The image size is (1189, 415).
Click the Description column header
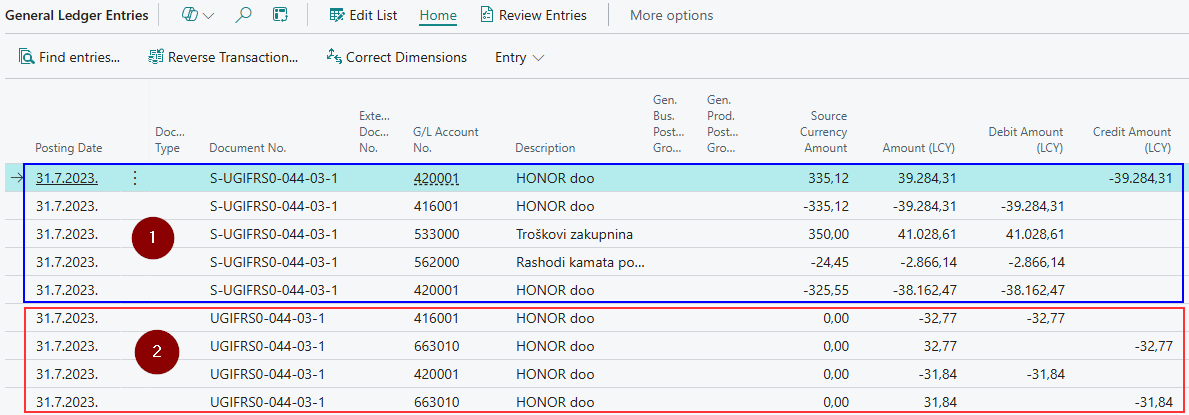click(x=545, y=148)
